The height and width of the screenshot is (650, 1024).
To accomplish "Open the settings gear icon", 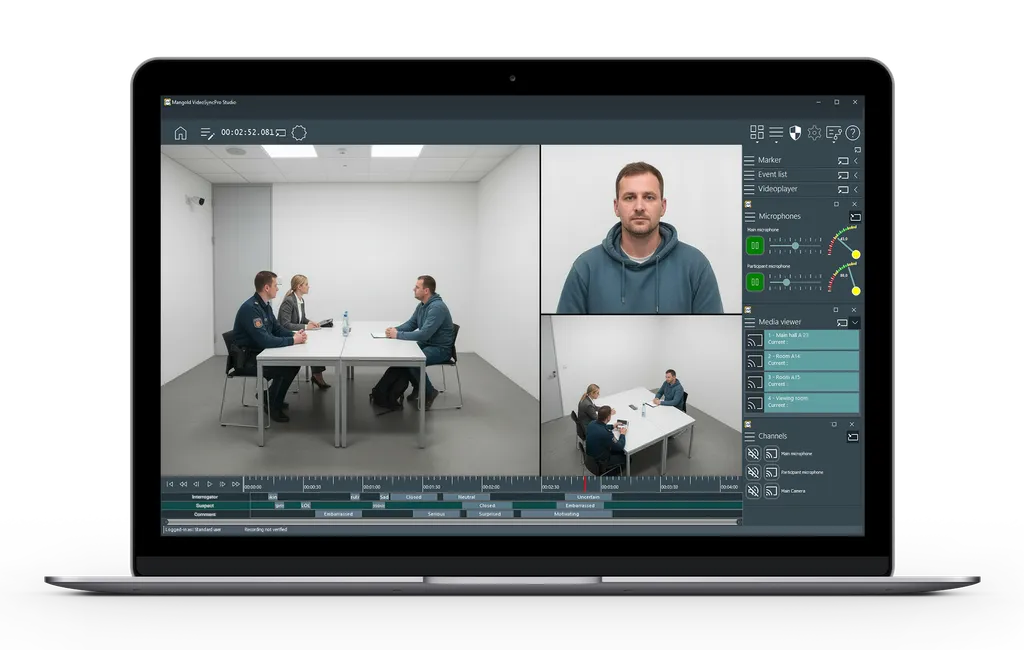I will (x=814, y=132).
